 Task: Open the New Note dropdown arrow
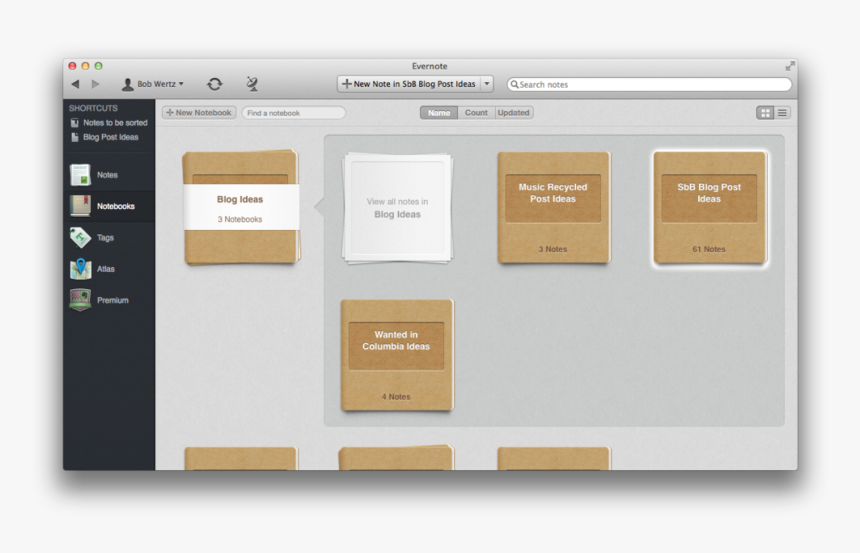487,84
